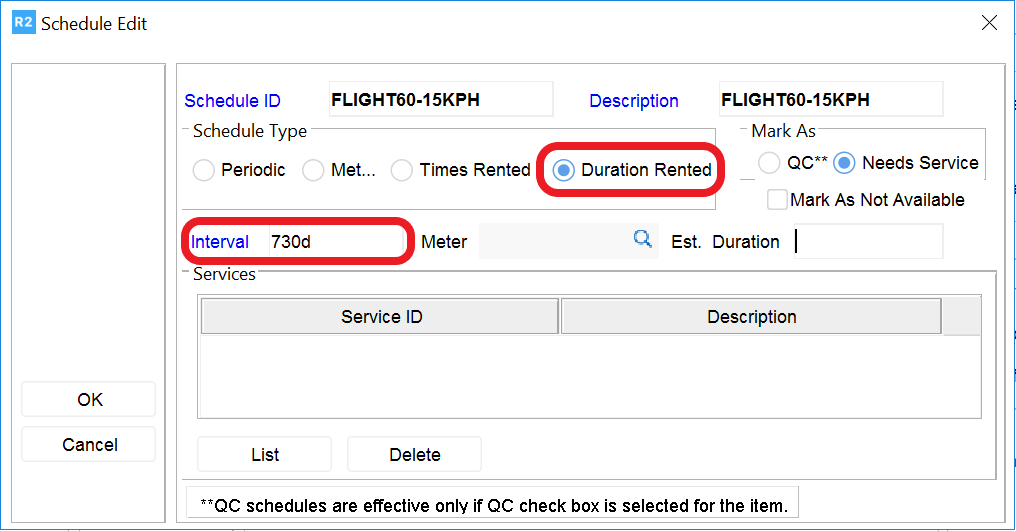Enable Mark As Not Available checkbox
1016x531 pixels.
pyautogui.click(x=777, y=200)
